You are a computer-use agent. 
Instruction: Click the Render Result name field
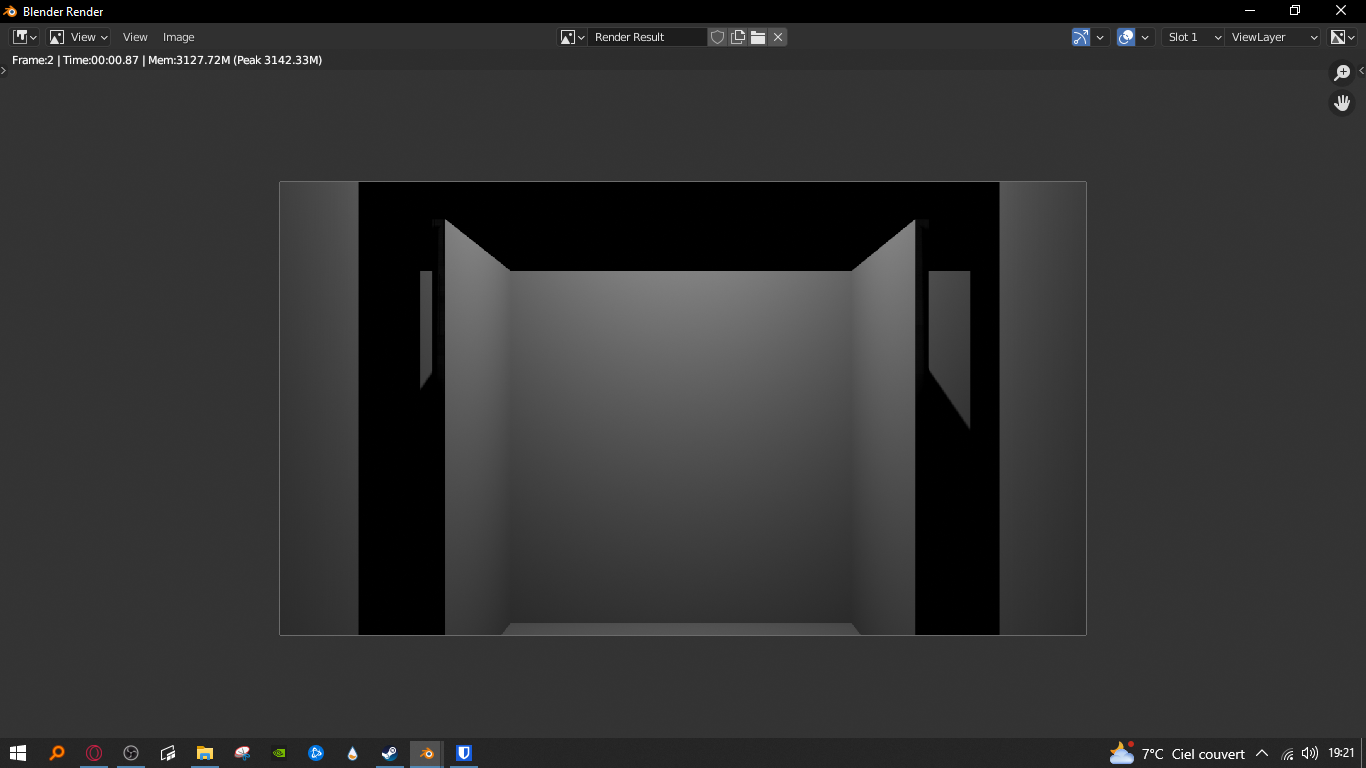[647, 37]
